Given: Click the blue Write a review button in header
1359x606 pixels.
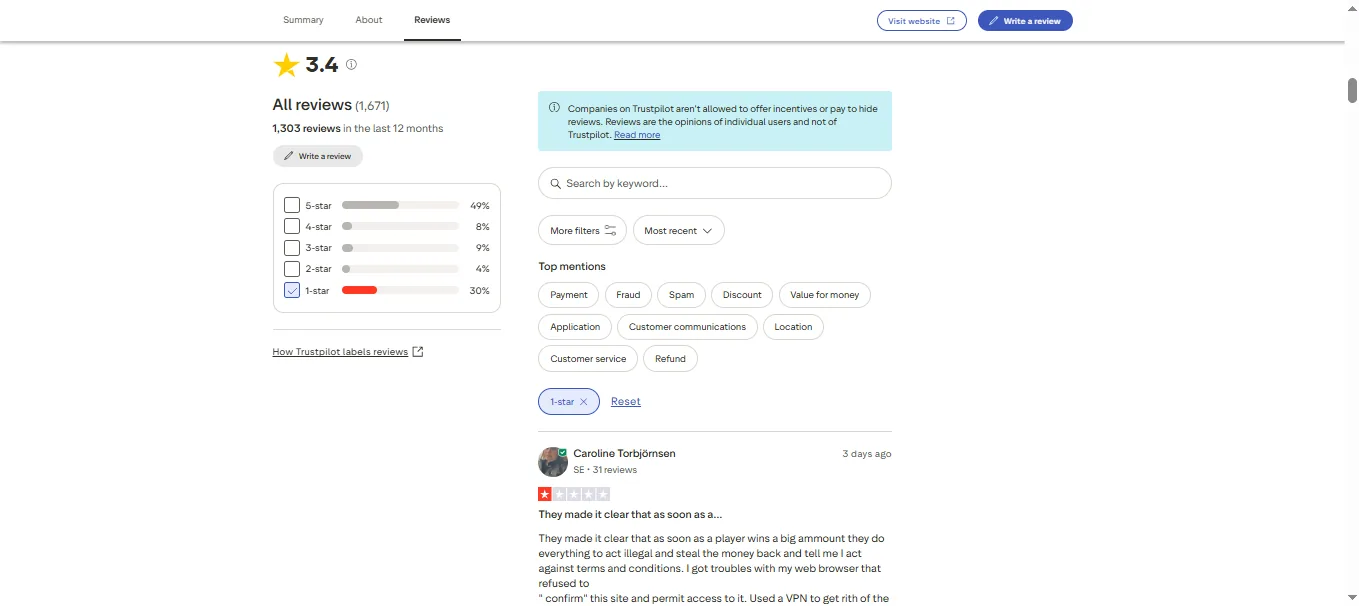Looking at the screenshot, I should (x=1025, y=21).
